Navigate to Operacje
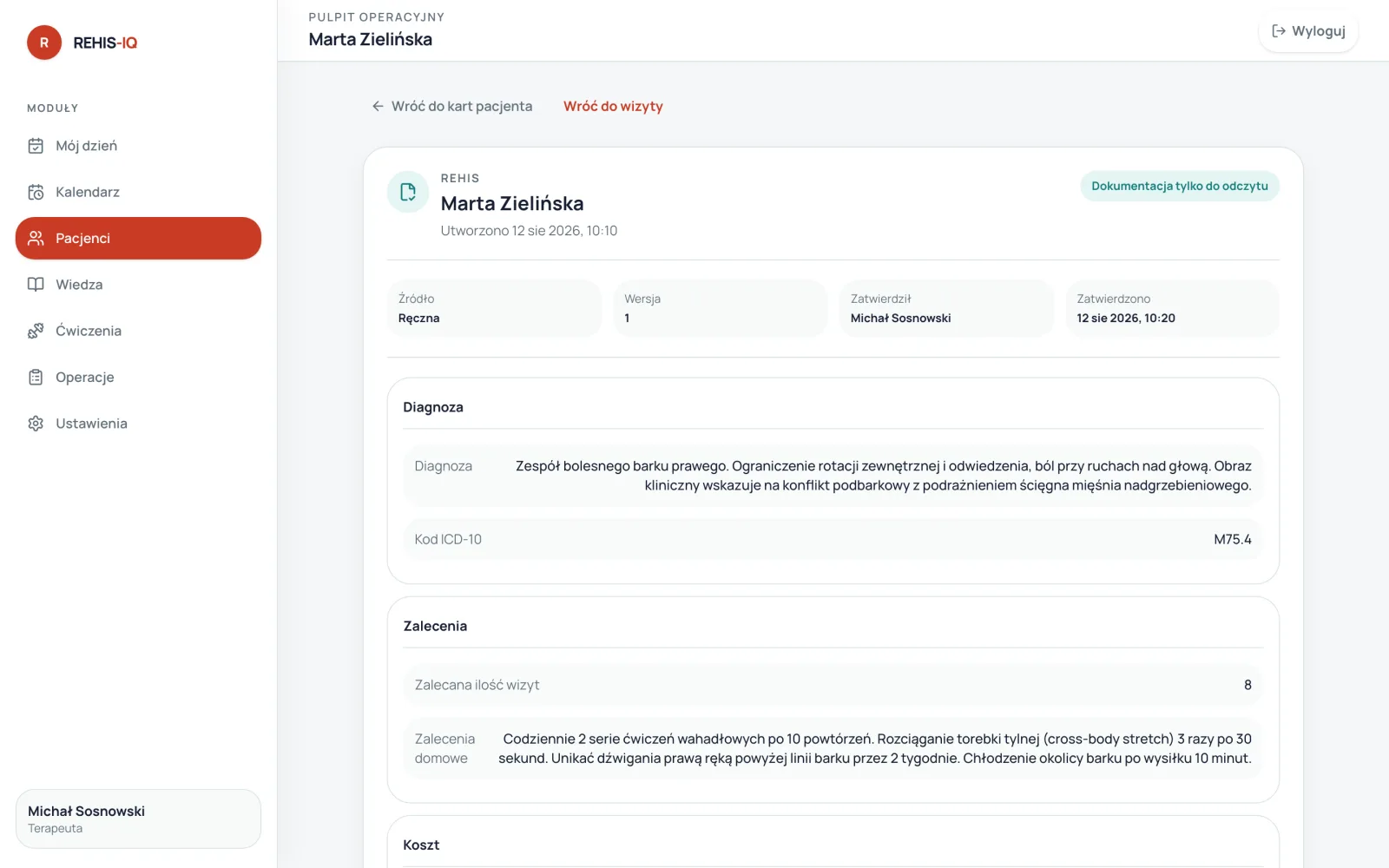The width and height of the screenshot is (1389, 868). tap(138, 377)
